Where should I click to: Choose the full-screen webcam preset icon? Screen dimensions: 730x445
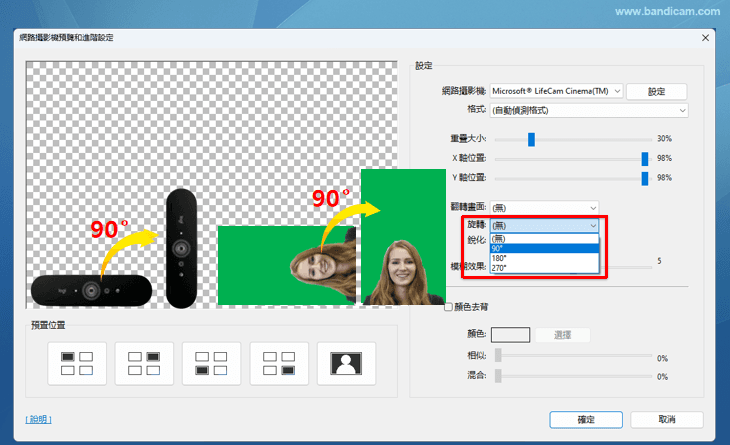point(346,363)
